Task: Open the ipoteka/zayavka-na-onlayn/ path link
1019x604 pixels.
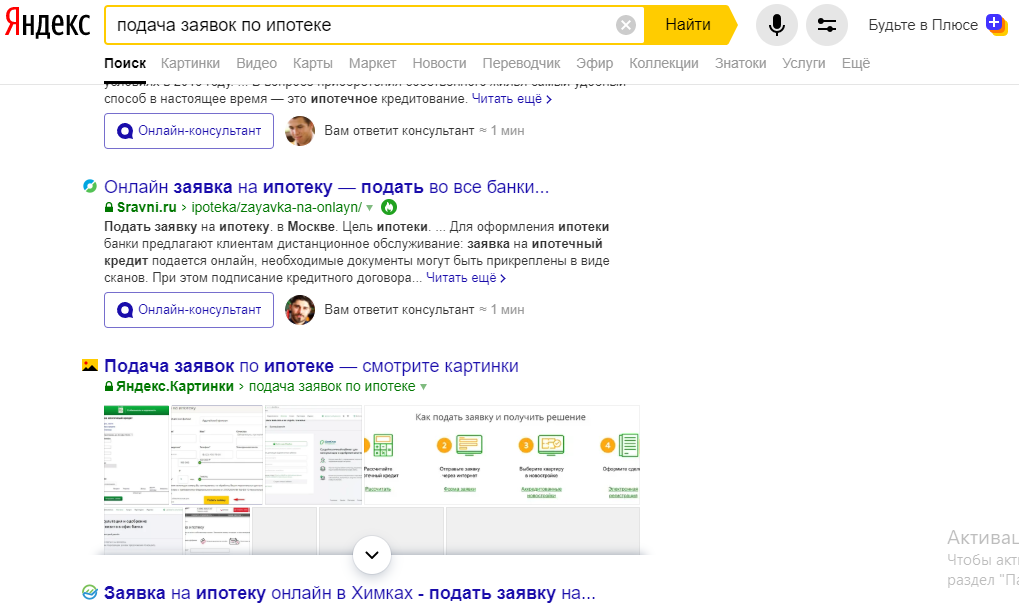Action: pos(276,207)
